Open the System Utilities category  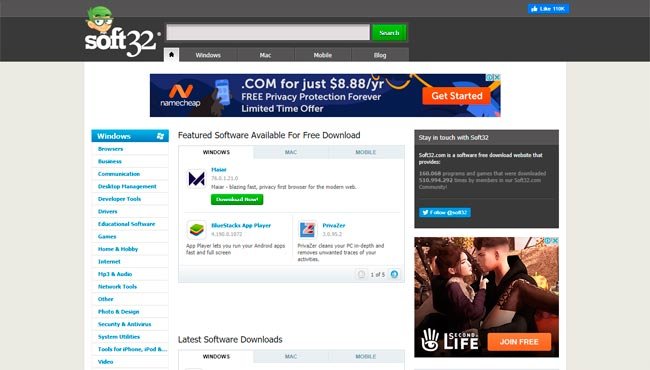coord(119,336)
